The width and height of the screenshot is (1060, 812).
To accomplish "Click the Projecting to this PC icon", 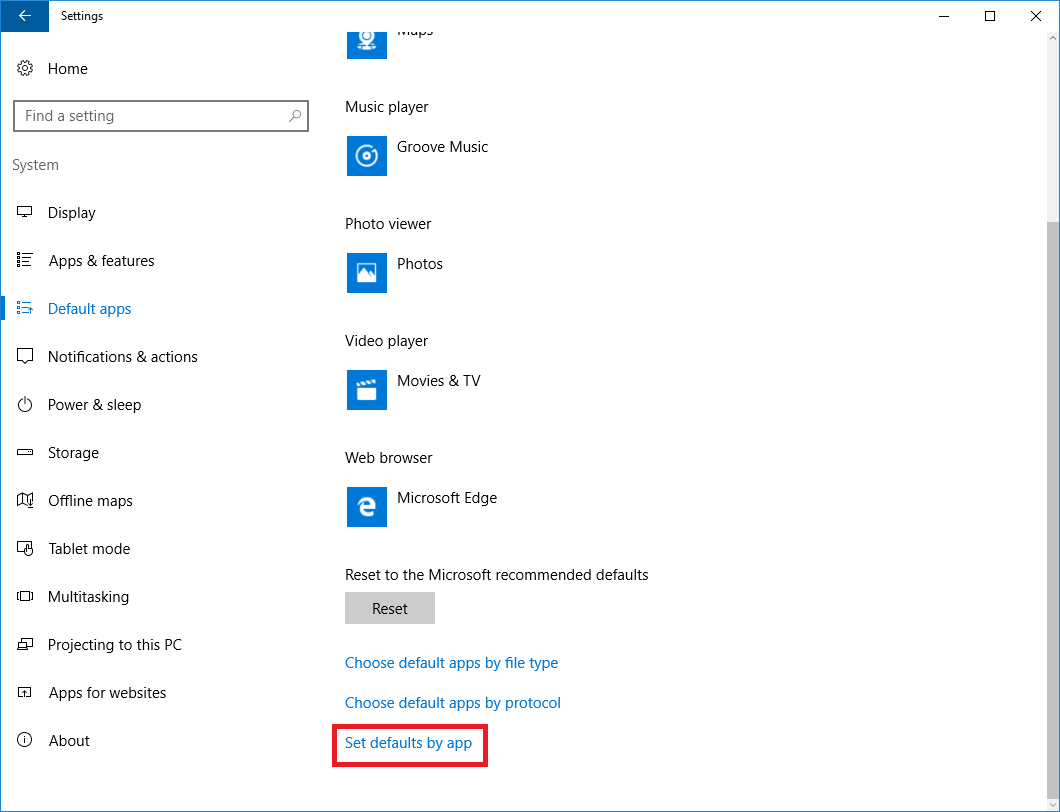I will (x=25, y=644).
